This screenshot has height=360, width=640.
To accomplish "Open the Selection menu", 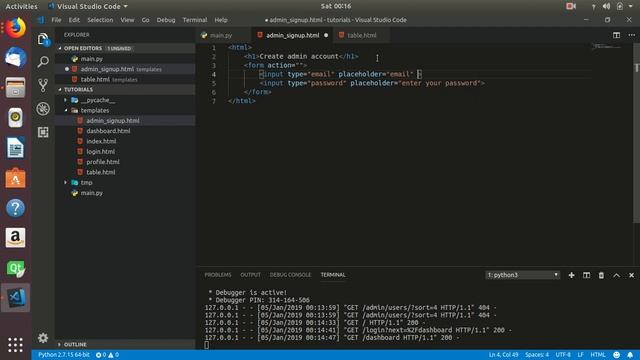I will pyautogui.click(x=100, y=20).
